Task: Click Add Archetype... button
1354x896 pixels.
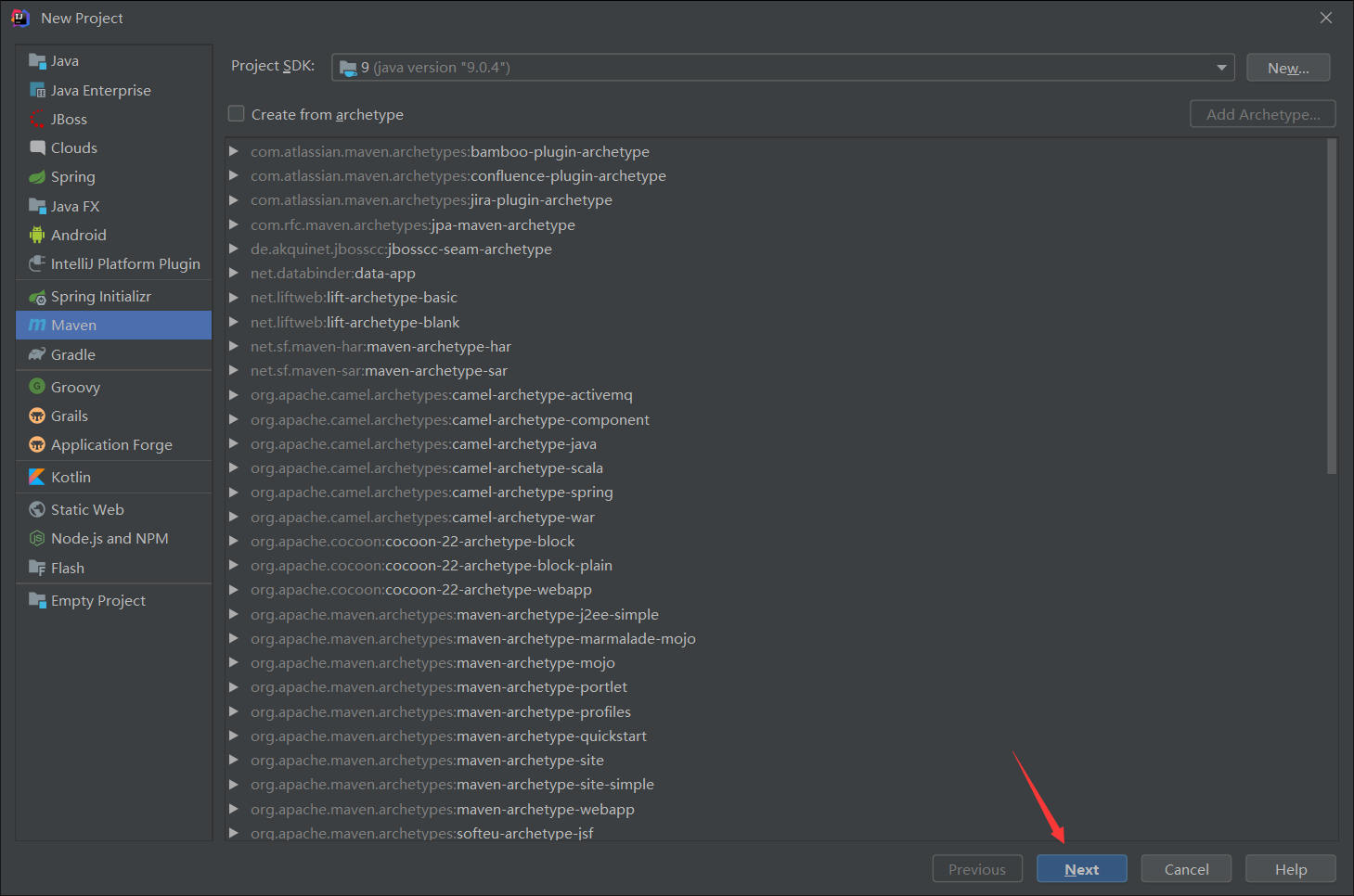Action: (1262, 114)
